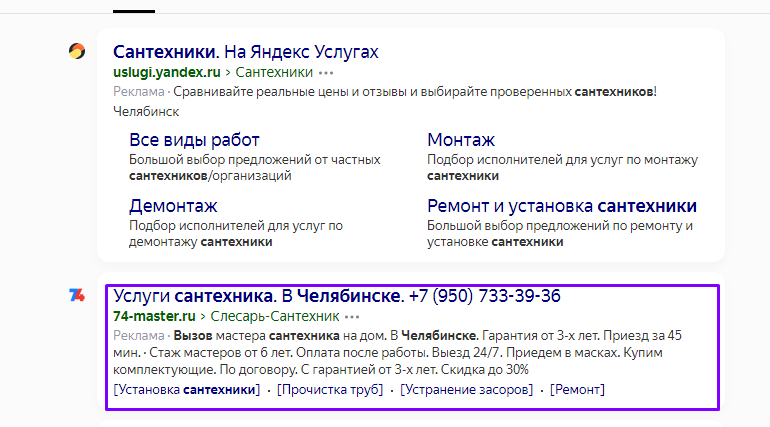770x427 pixels.
Task: Click description 'Подбор исполнителей для услуг по монтажу'
Action: 562,160
